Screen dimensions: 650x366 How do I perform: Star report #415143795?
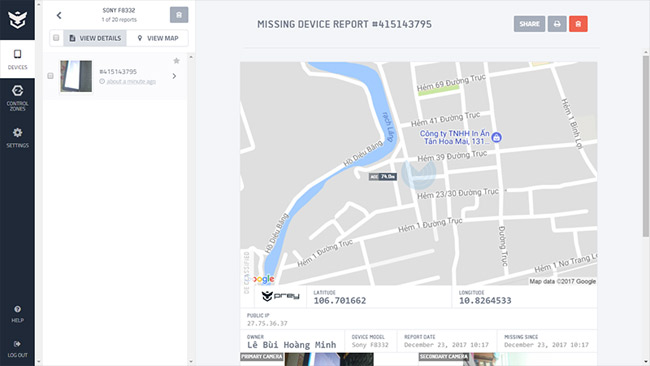point(176,61)
